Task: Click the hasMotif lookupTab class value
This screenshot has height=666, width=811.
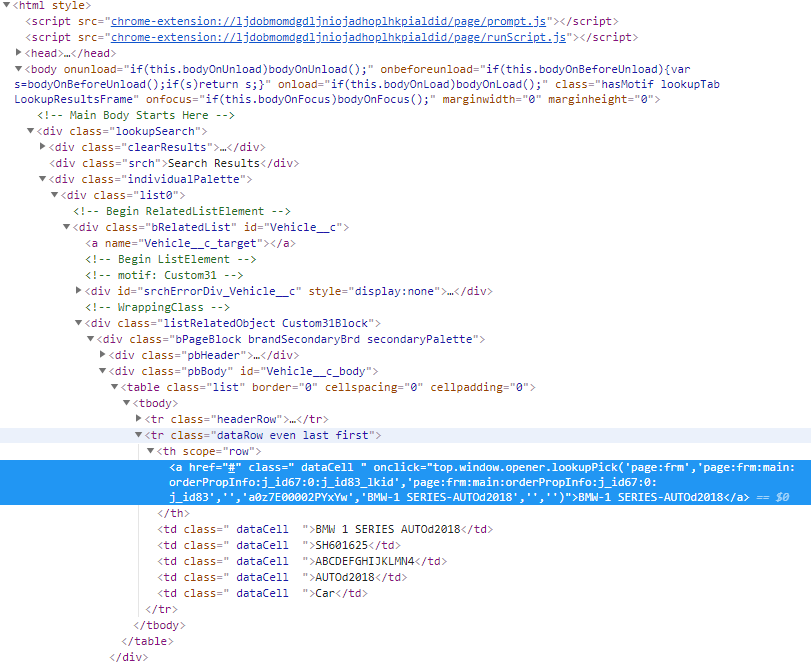Action: [660, 84]
